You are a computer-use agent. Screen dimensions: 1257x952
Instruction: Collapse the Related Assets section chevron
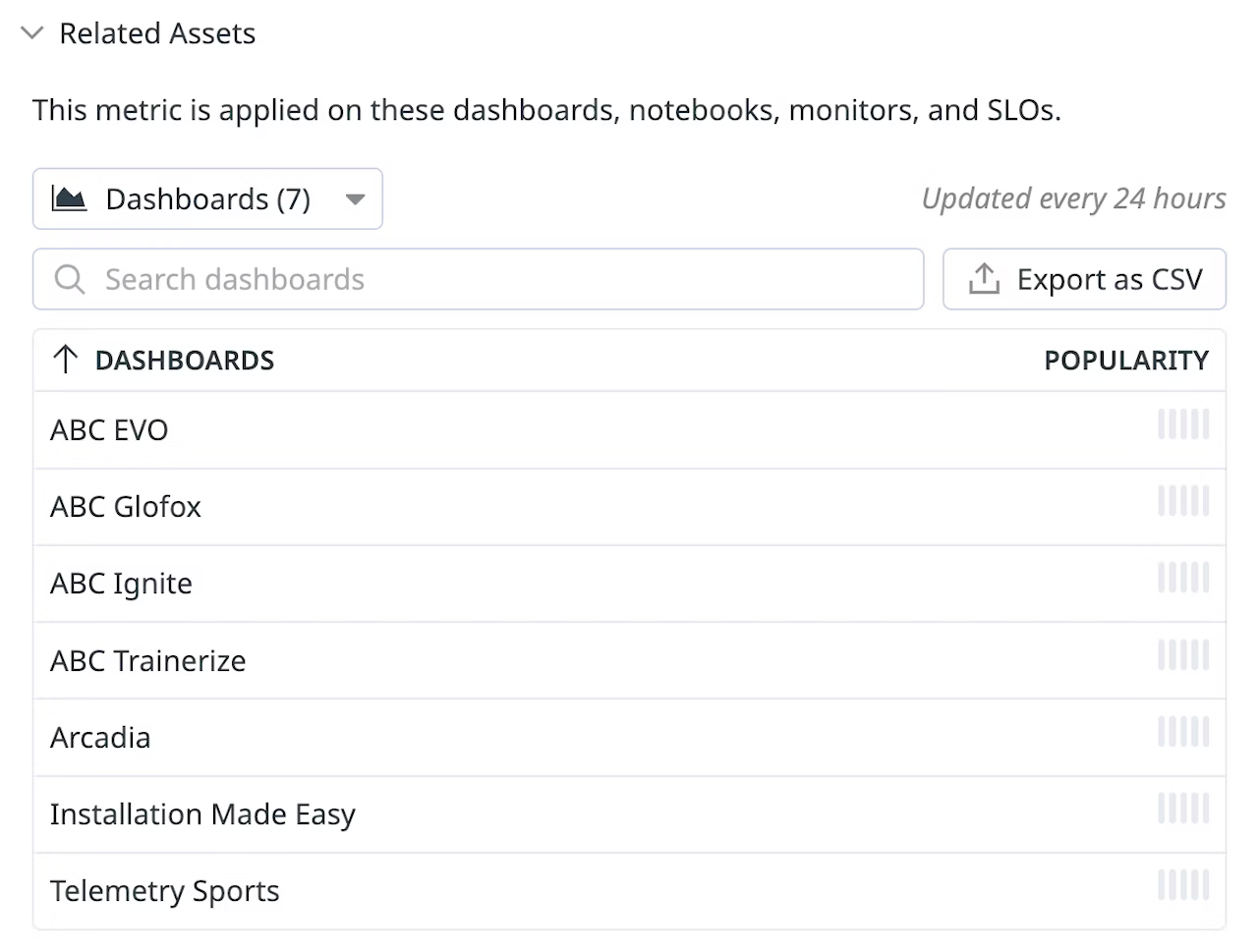click(32, 33)
